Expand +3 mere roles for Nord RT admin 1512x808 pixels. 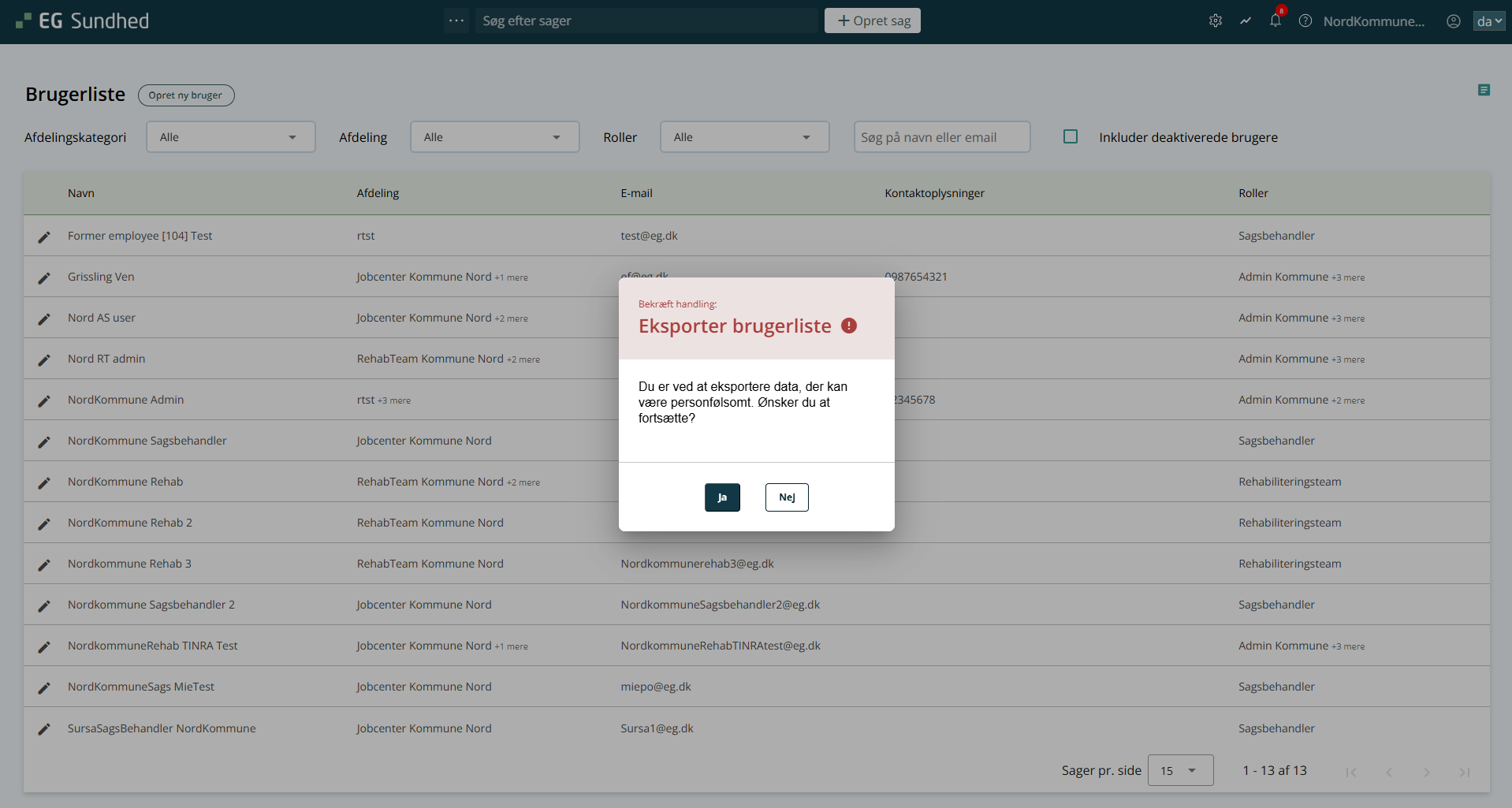pyautogui.click(x=1348, y=359)
